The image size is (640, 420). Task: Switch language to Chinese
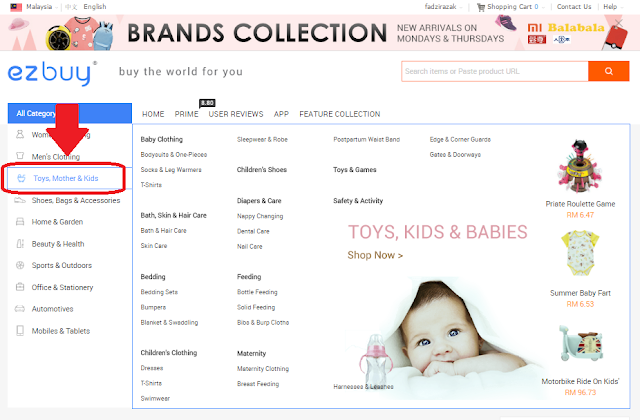tap(71, 7)
